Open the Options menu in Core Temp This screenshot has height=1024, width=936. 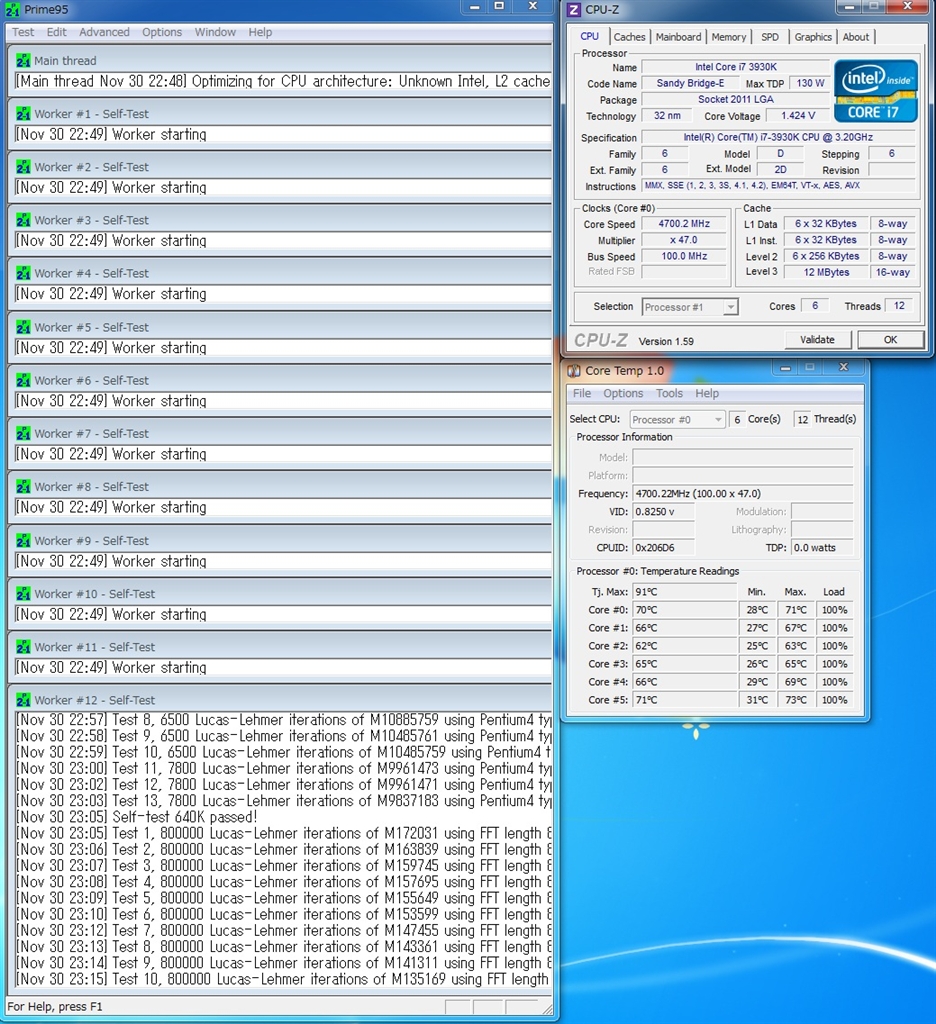pos(623,394)
